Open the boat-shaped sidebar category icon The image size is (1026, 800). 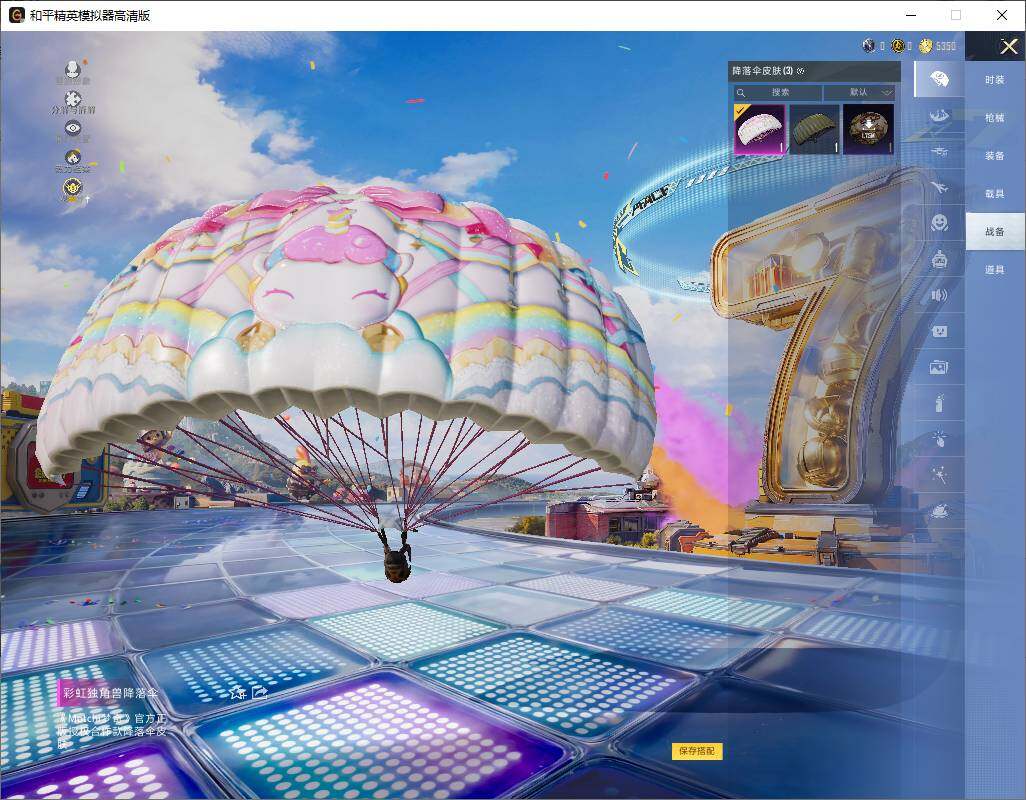click(939, 116)
